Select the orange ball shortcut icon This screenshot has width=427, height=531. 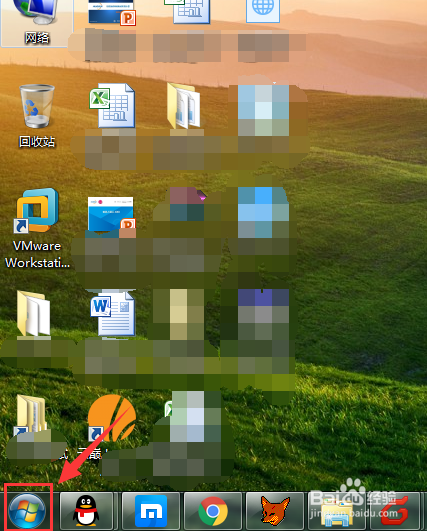click(x=111, y=418)
